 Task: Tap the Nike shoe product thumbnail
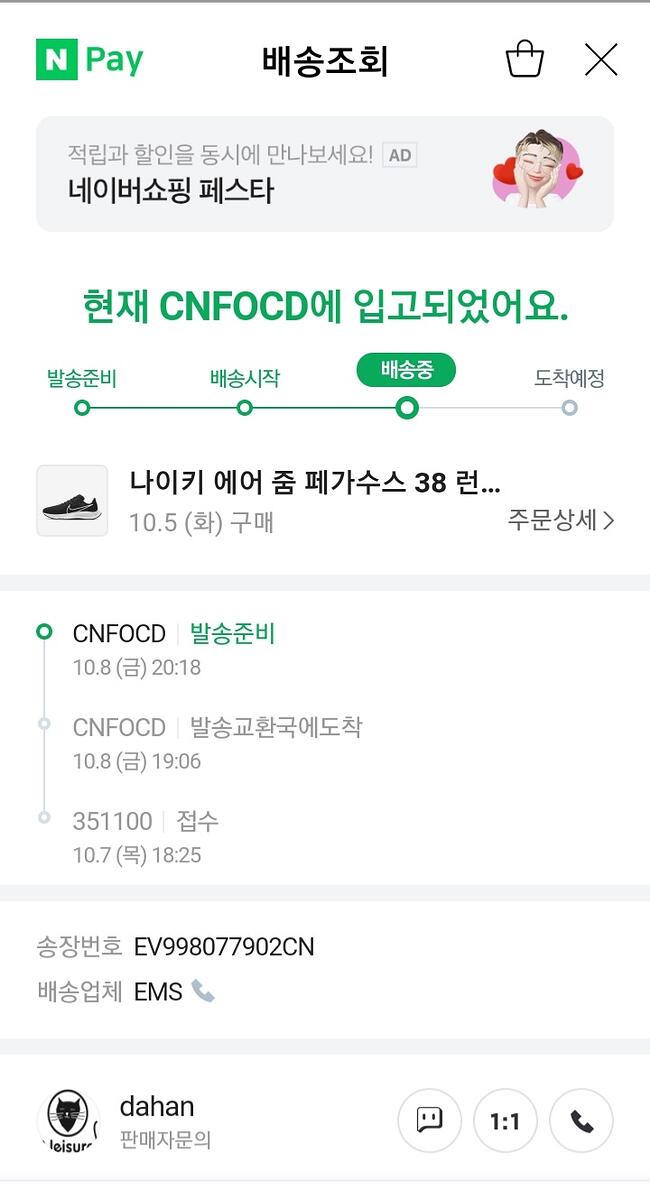(x=73, y=501)
